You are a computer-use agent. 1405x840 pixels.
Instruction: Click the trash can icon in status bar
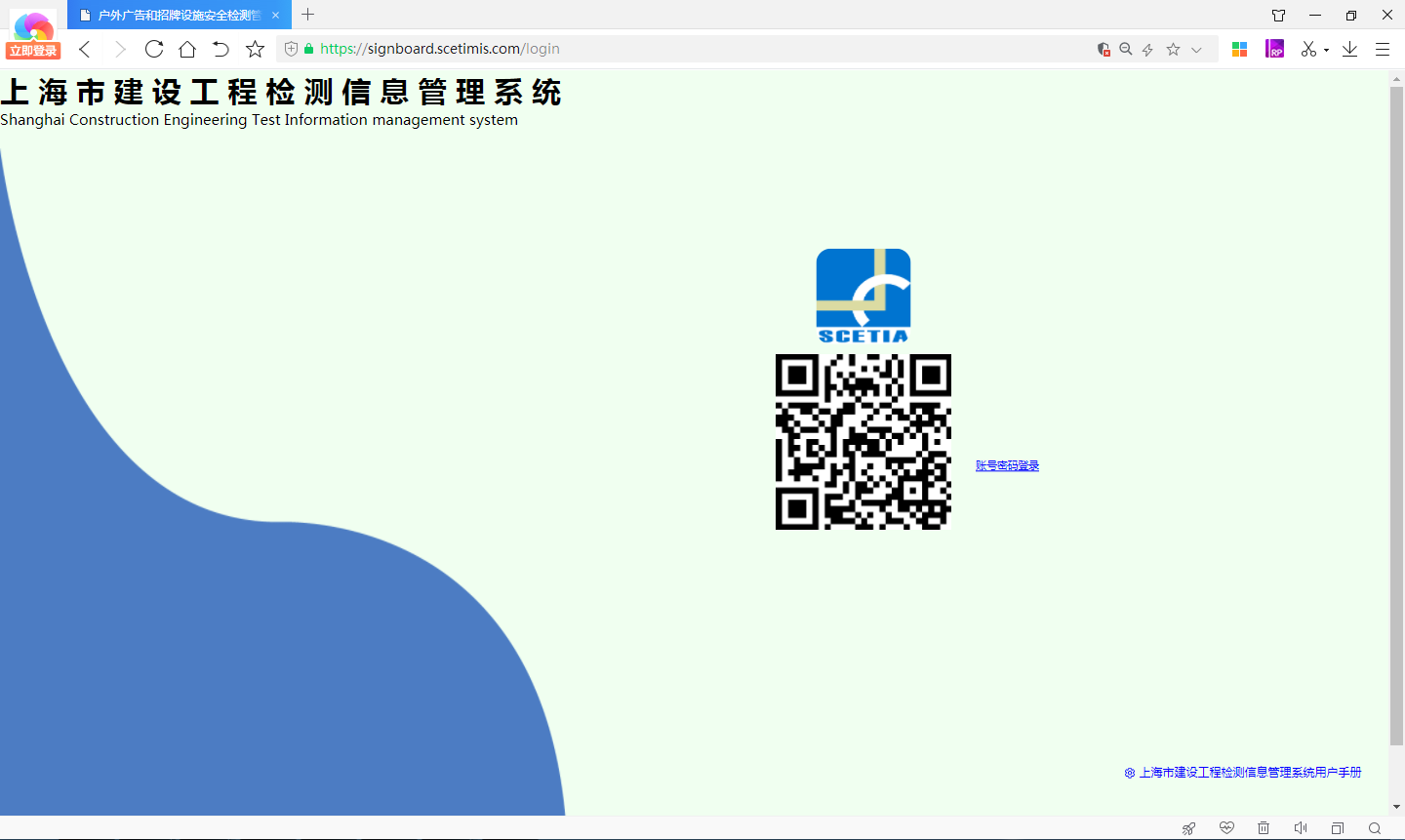[1264, 828]
